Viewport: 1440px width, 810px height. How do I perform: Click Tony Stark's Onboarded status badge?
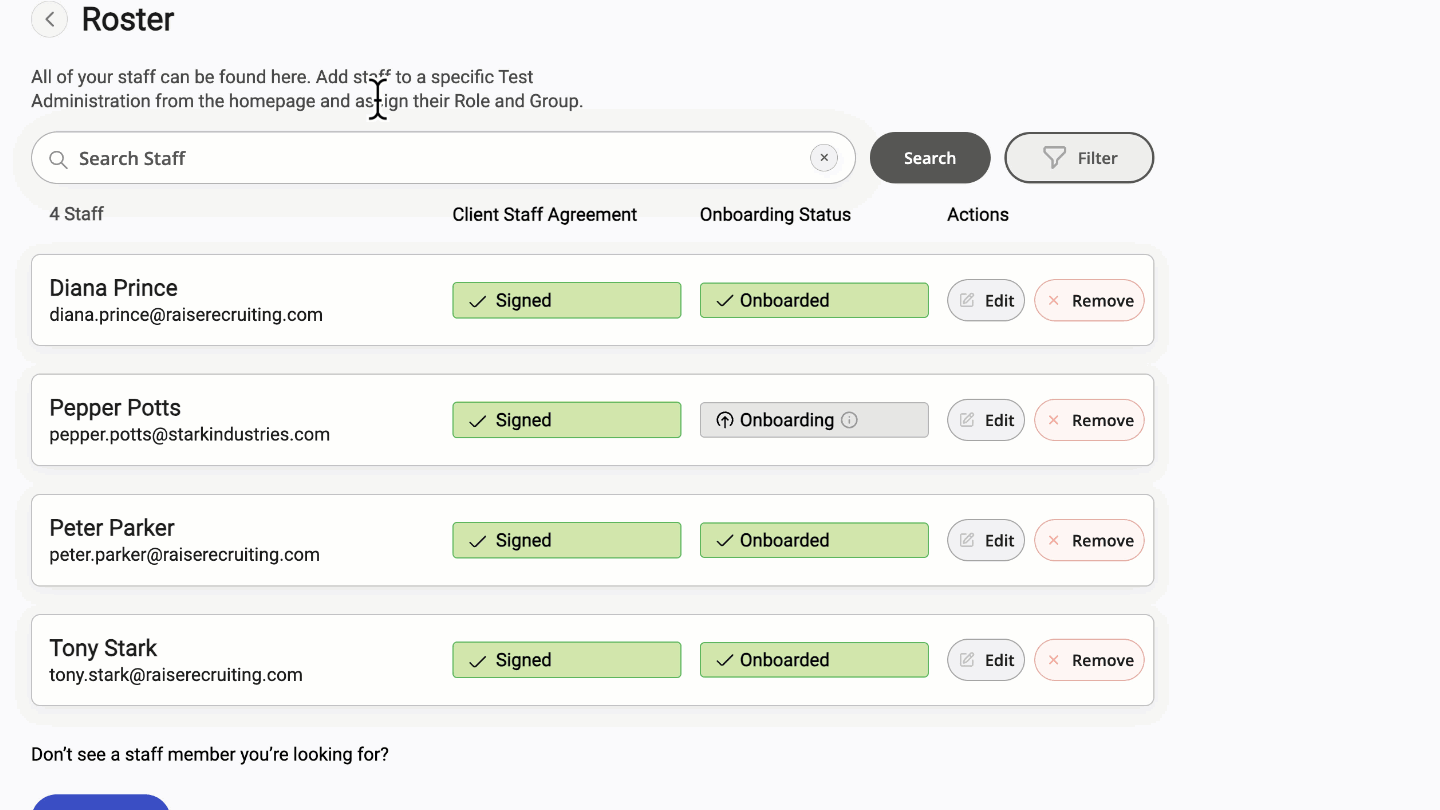tap(814, 660)
